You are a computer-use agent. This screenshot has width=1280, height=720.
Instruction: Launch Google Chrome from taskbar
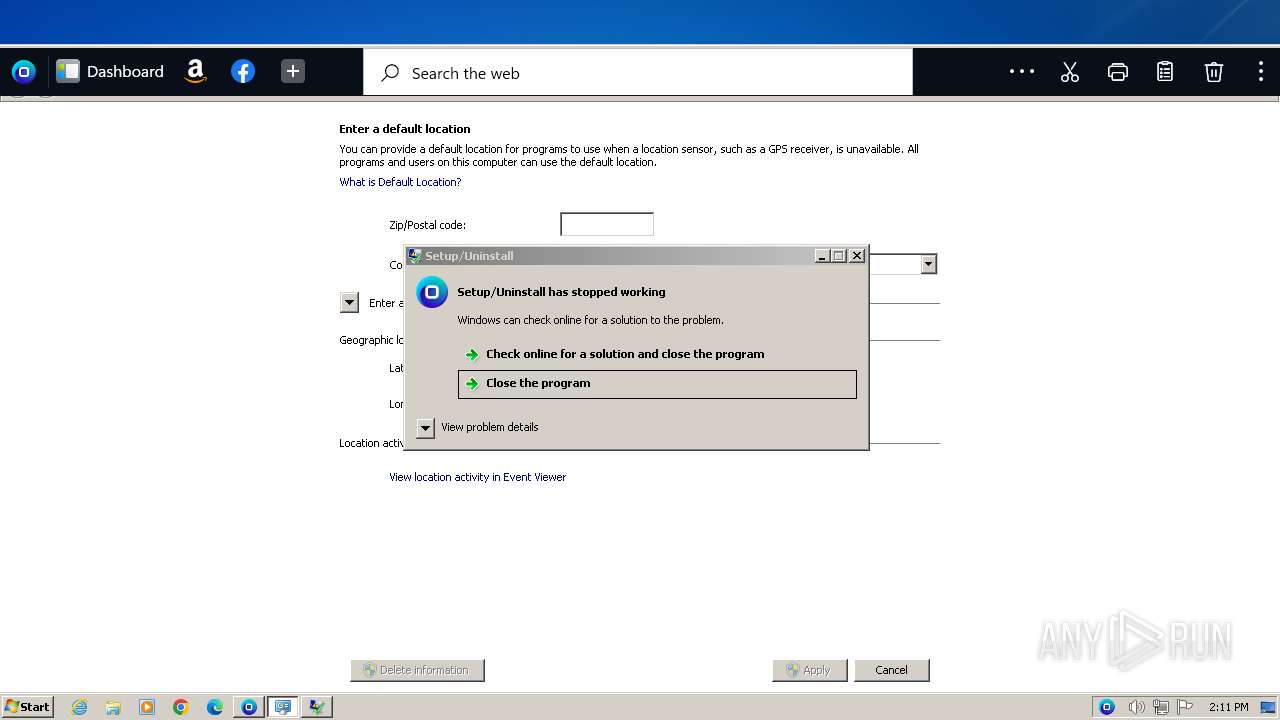[181, 707]
